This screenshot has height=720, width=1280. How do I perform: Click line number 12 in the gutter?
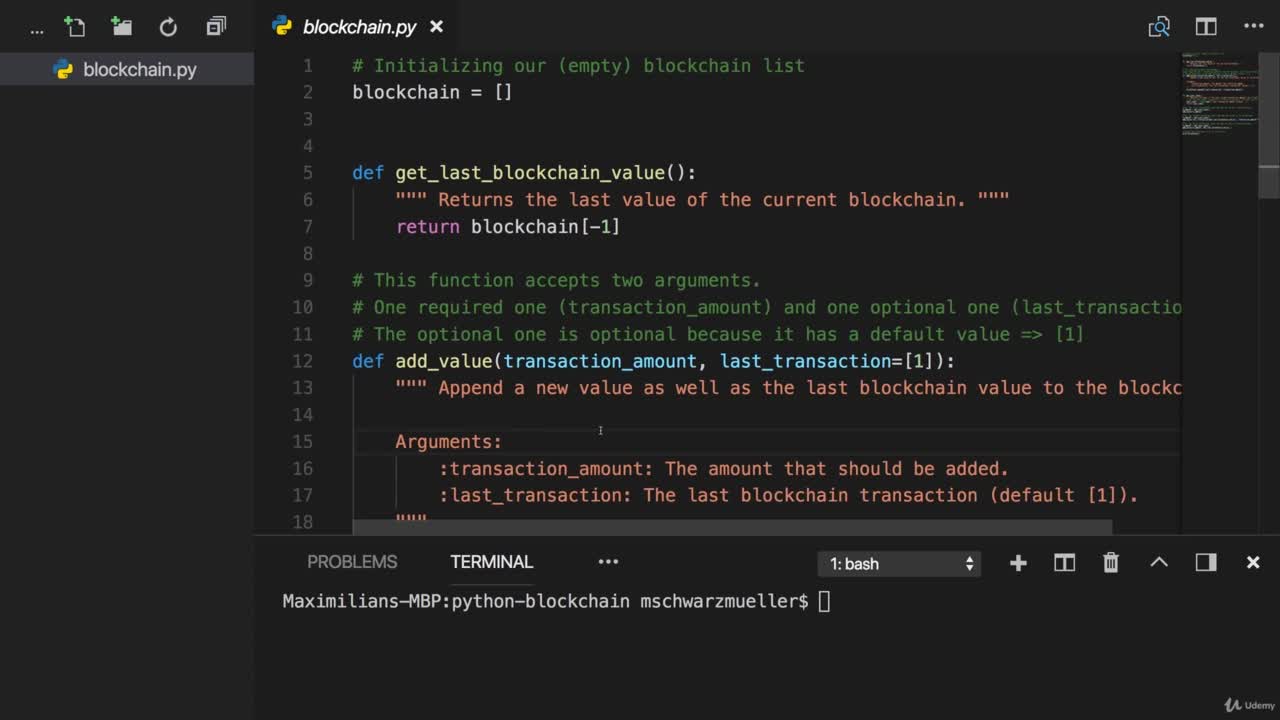point(302,361)
